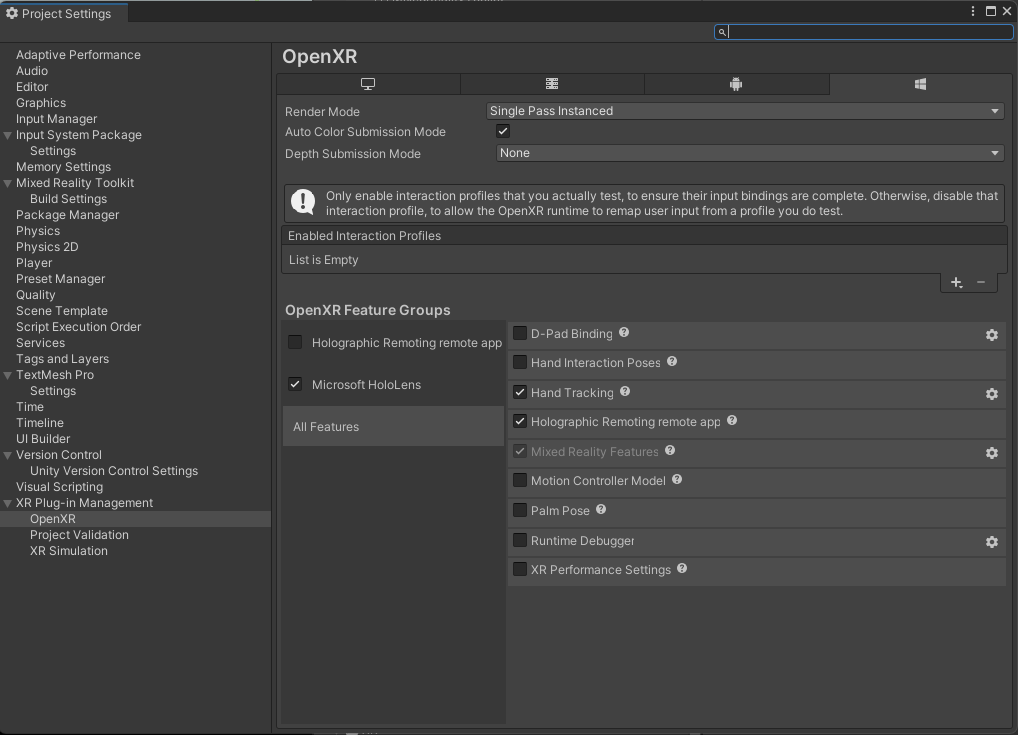Click help icon next to Hand Interaction Poses
Image resolution: width=1018 pixels, height=735 pixels.
pos(672,362)
